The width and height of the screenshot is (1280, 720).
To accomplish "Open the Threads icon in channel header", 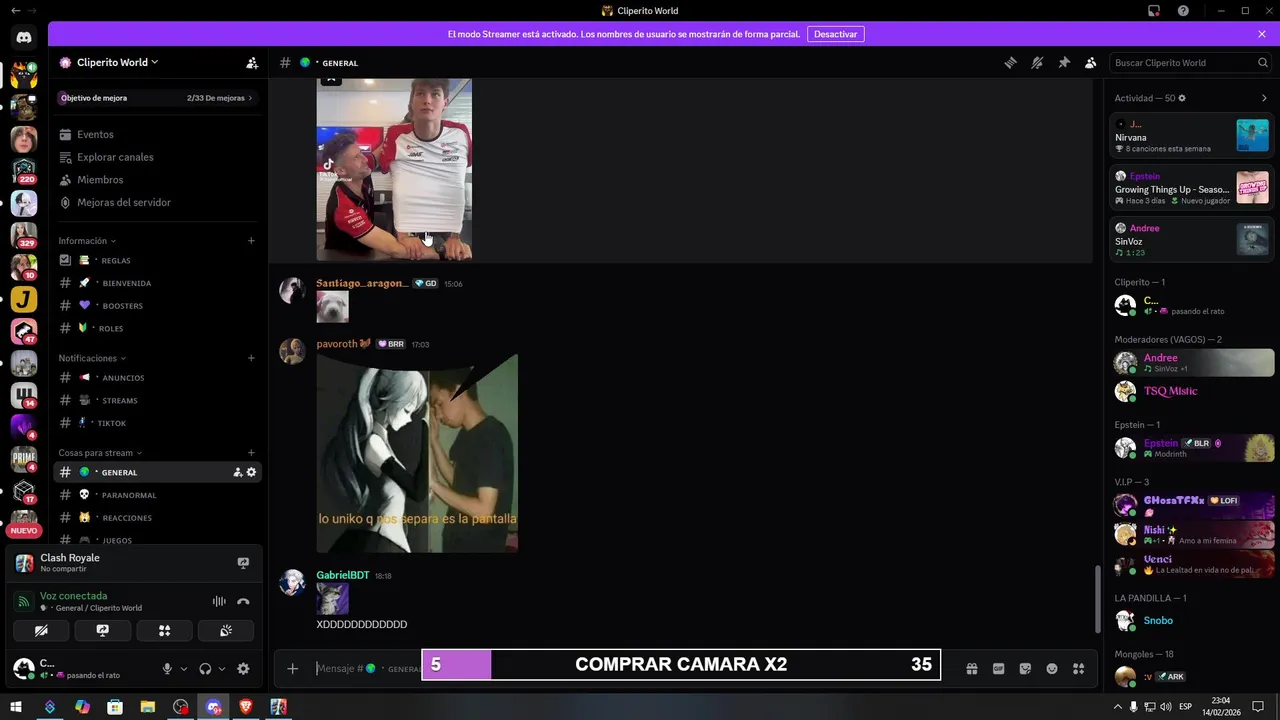I will pos(1010,62).
